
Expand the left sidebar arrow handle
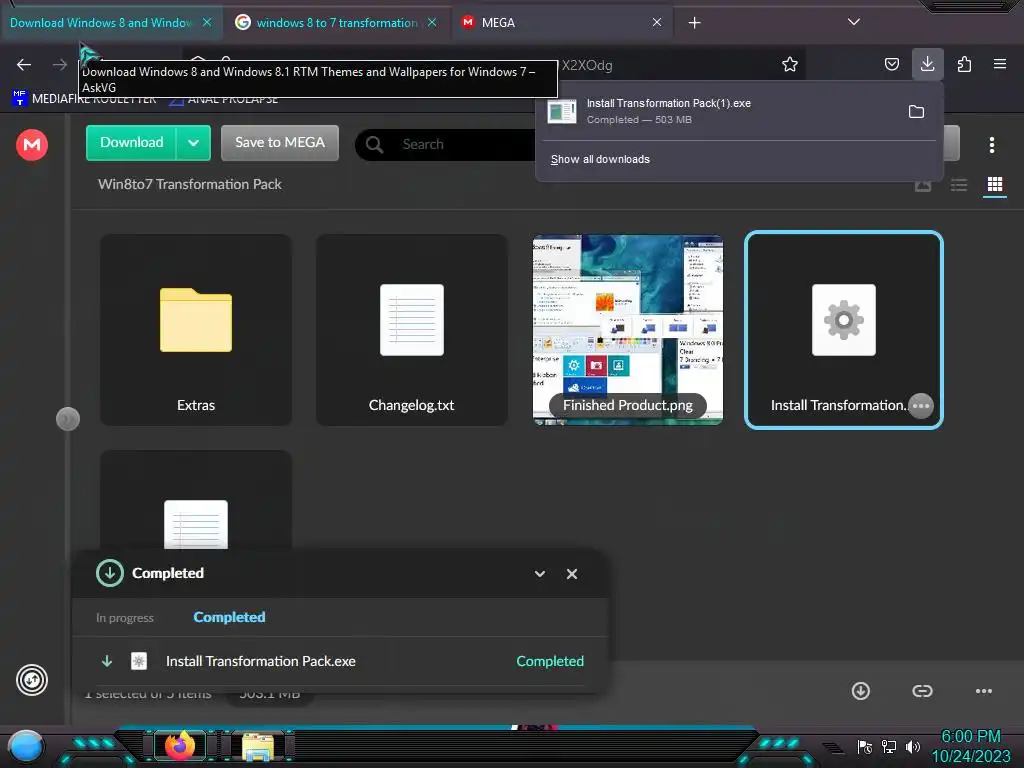[x=68, y=419]
